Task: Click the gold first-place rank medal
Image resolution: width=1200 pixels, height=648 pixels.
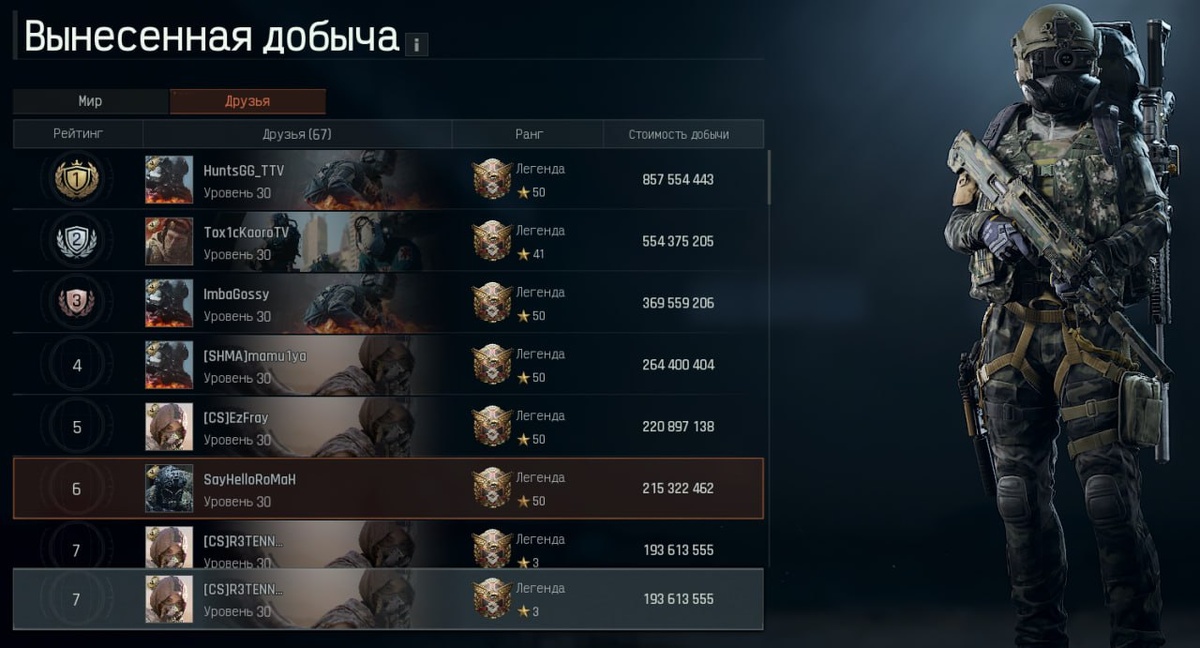Action: click(77, 180)
